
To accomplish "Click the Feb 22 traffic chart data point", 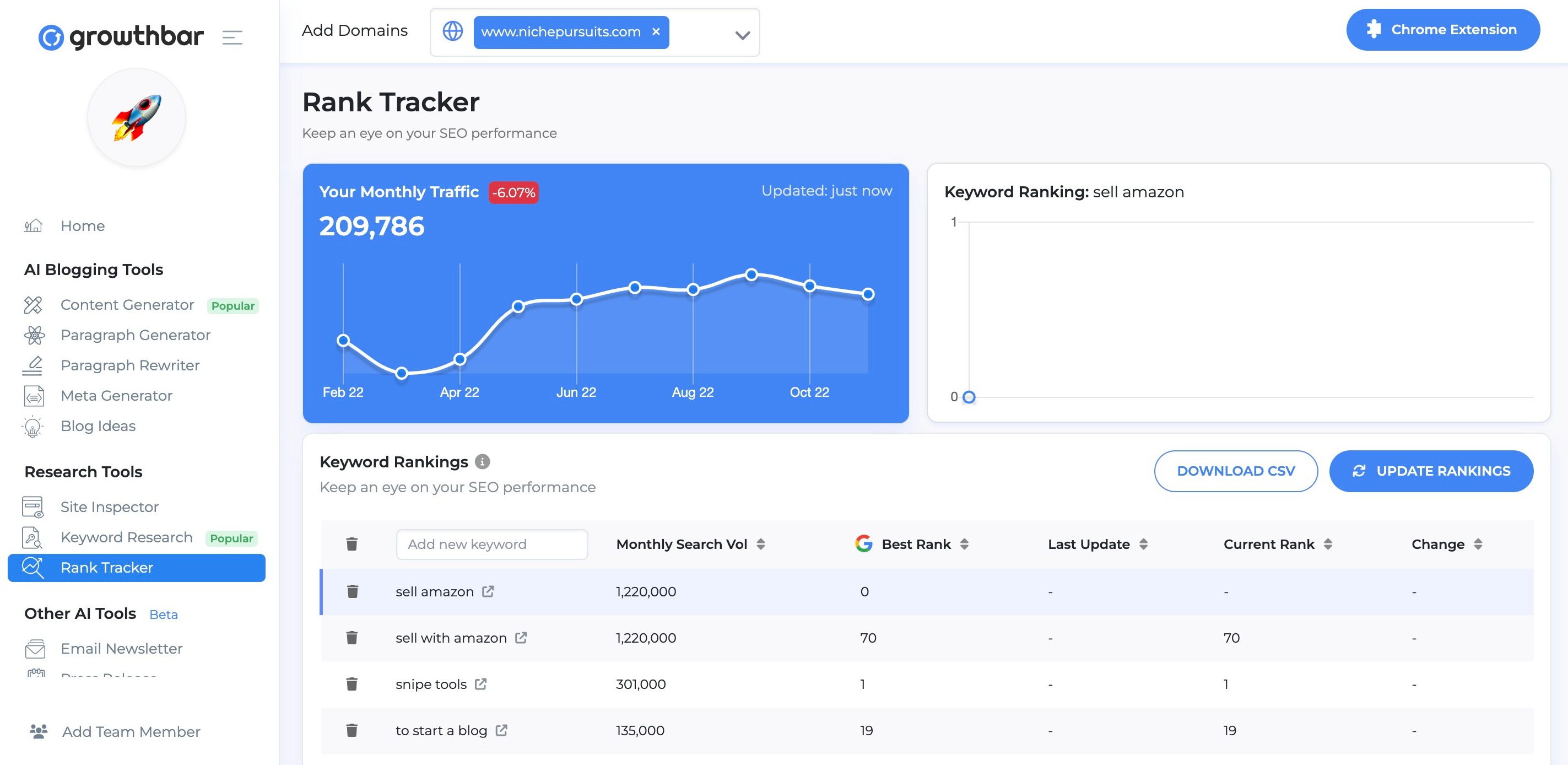I will click(x=343, y=341).
